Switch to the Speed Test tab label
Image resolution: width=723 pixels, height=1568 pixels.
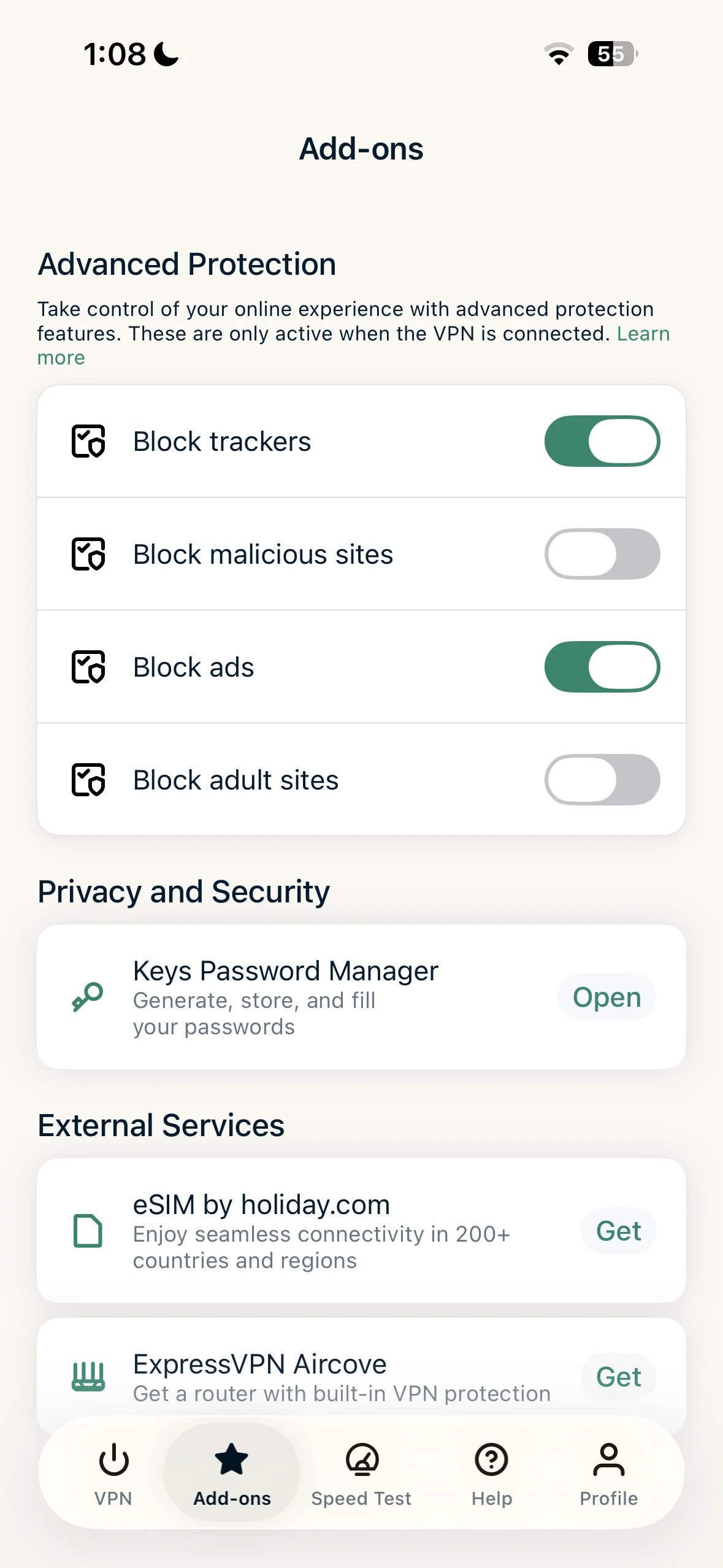[361, 1498]
